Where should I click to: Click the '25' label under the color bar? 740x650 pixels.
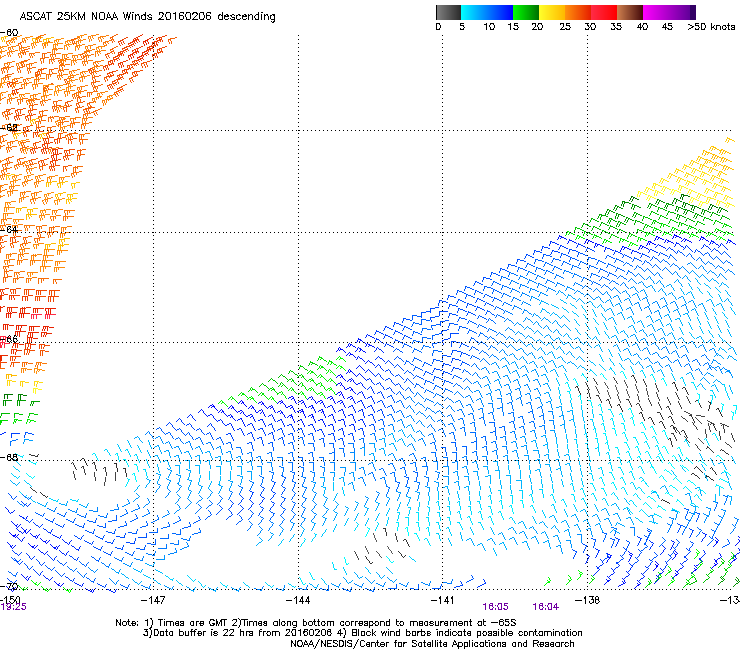(x=565, y=26)
